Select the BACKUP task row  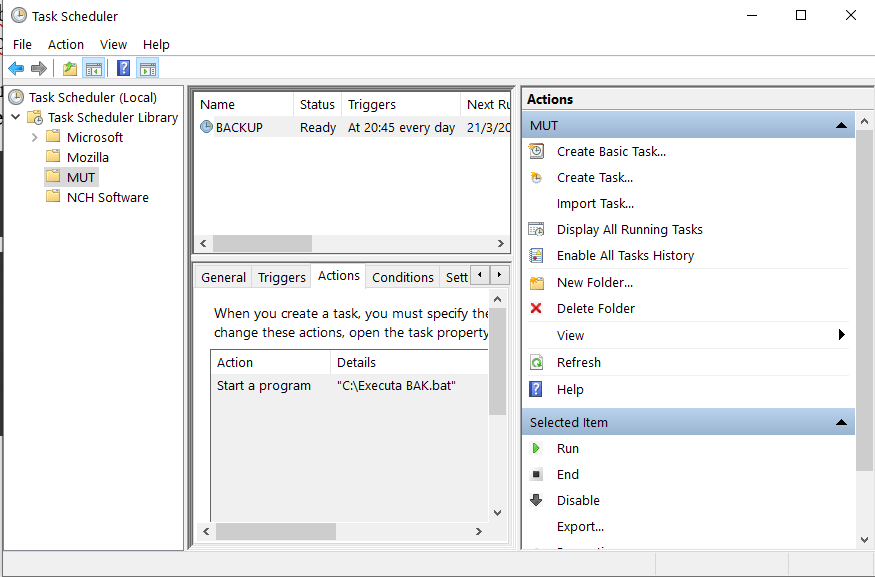(x=240, y=127)
